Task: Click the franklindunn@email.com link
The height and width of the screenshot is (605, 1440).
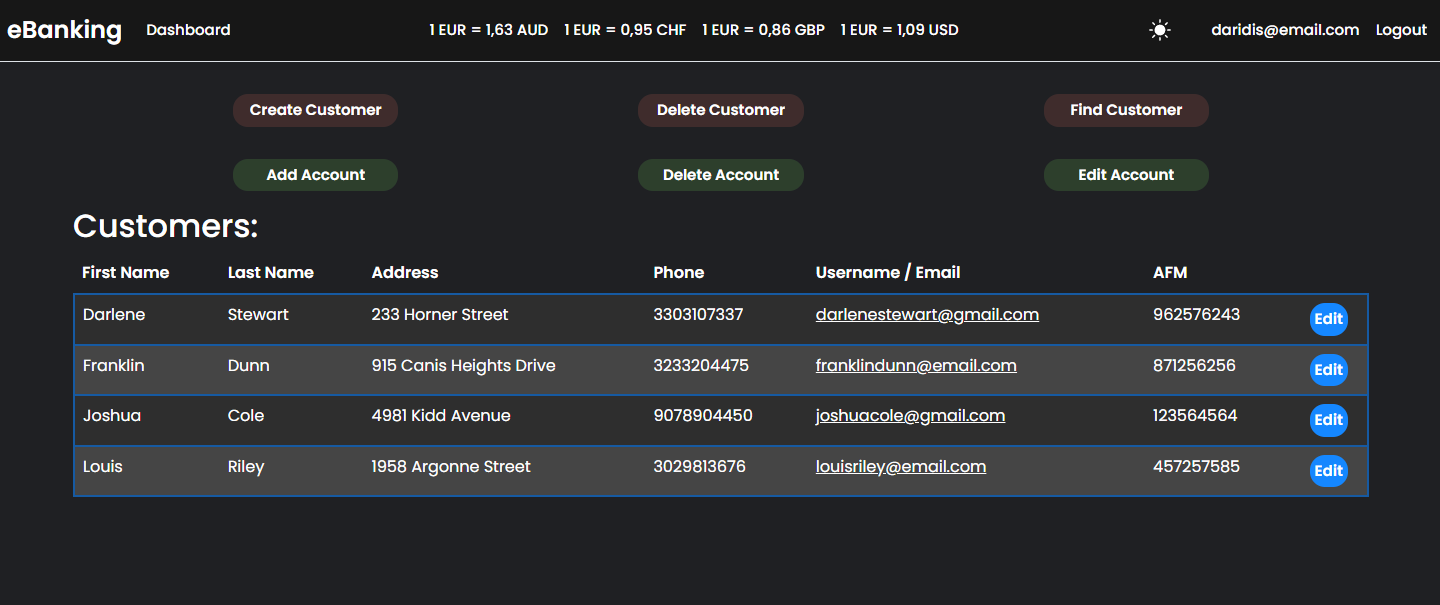Action: (916, 366)
